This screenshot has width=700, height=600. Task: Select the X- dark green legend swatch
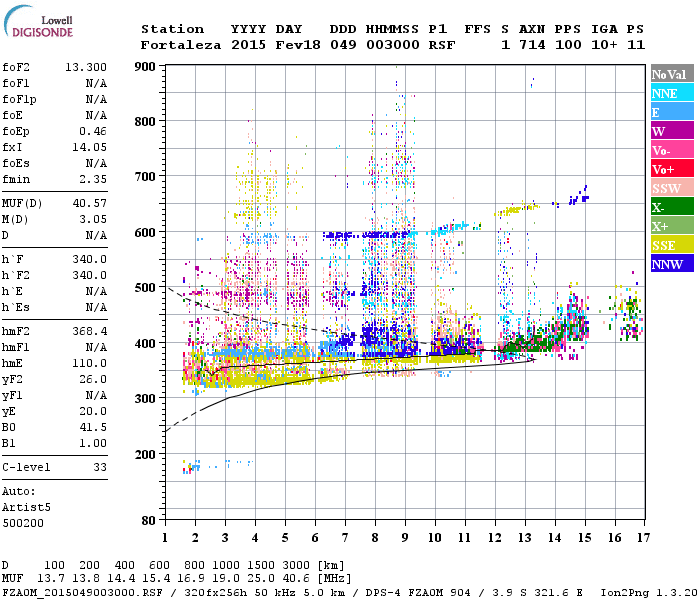672,207
